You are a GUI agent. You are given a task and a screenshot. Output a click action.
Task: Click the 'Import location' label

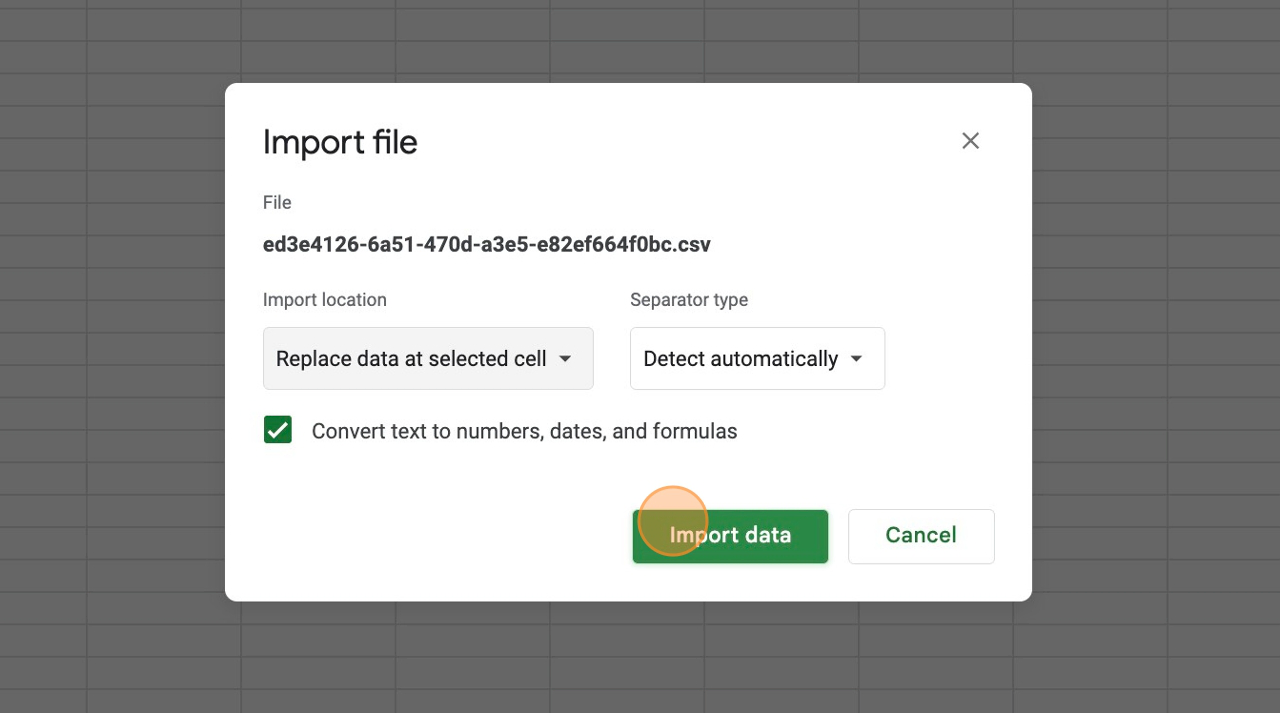[x=324, y=300]
